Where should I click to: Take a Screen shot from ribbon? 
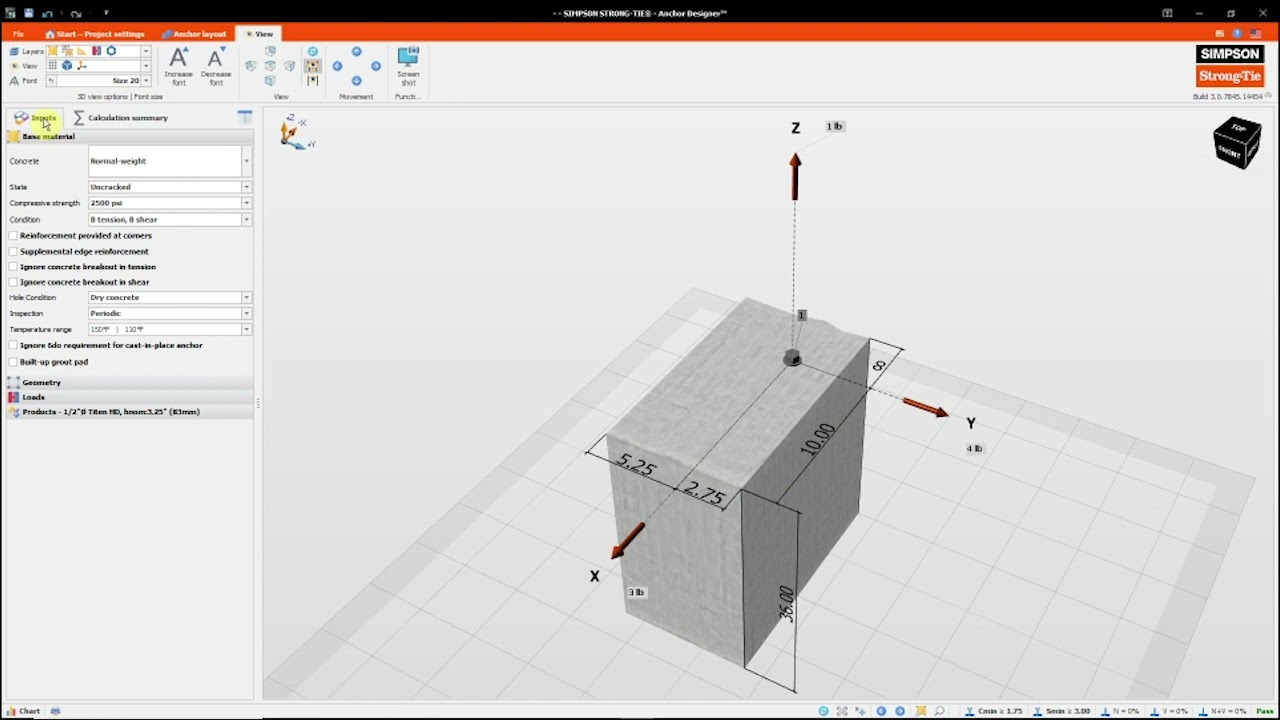[408, 66]
